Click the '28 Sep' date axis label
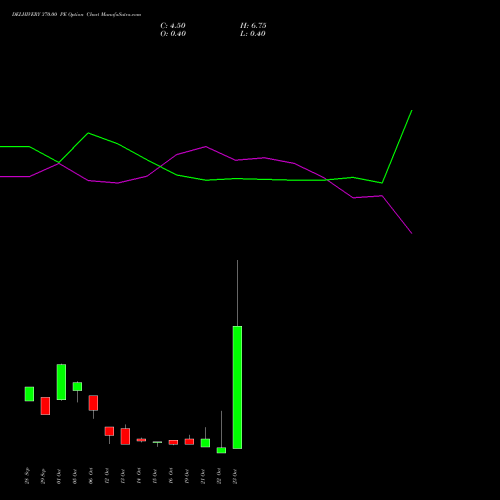 click(x=27, y=476)
